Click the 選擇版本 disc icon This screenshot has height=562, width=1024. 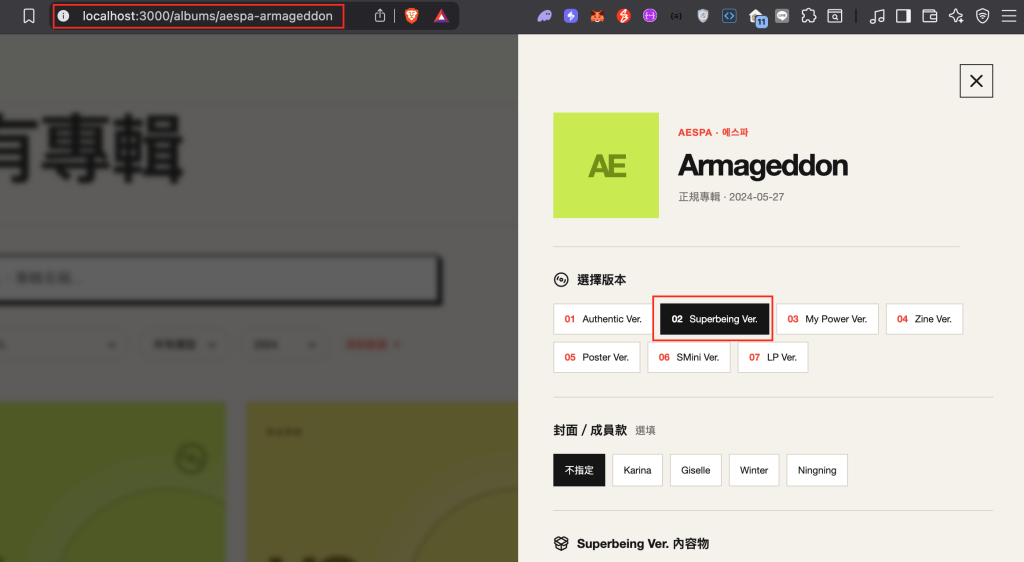coord(561,280)
